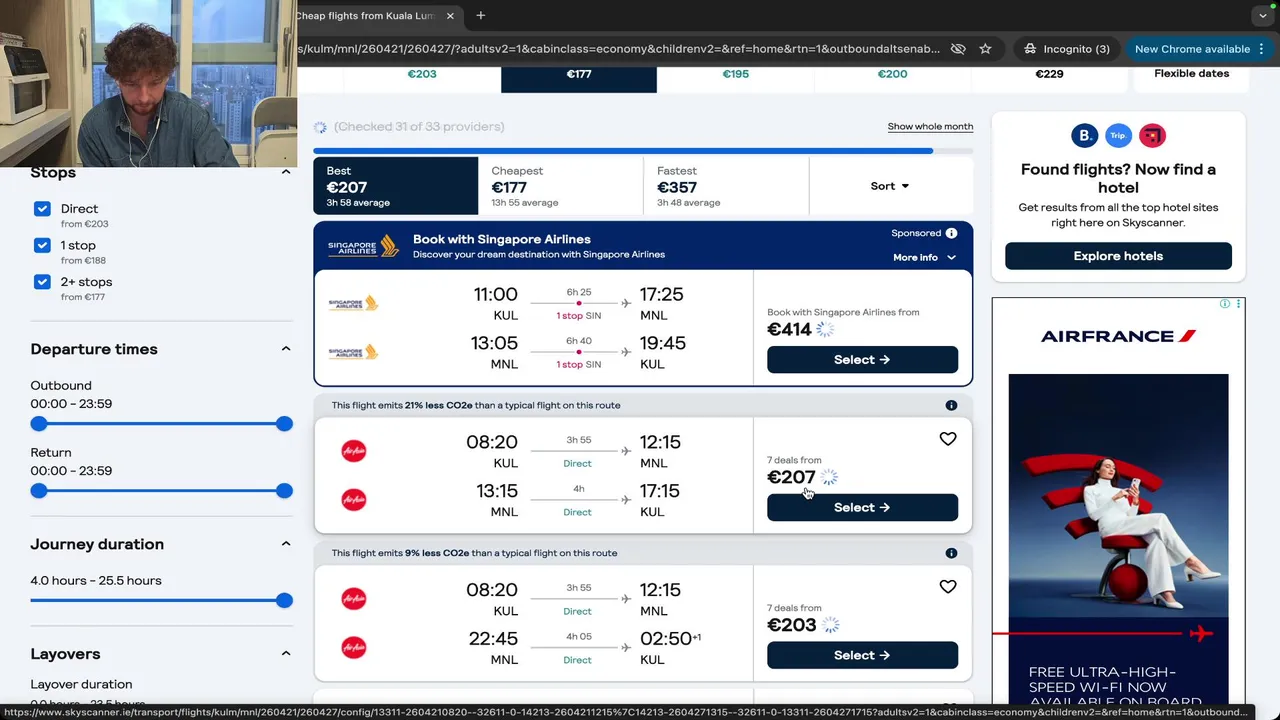The height and width of the screenshot is (720, 1280).
Task: Click 'Book with Singapore Airlines' heading
Action: (x=502, y=240)
